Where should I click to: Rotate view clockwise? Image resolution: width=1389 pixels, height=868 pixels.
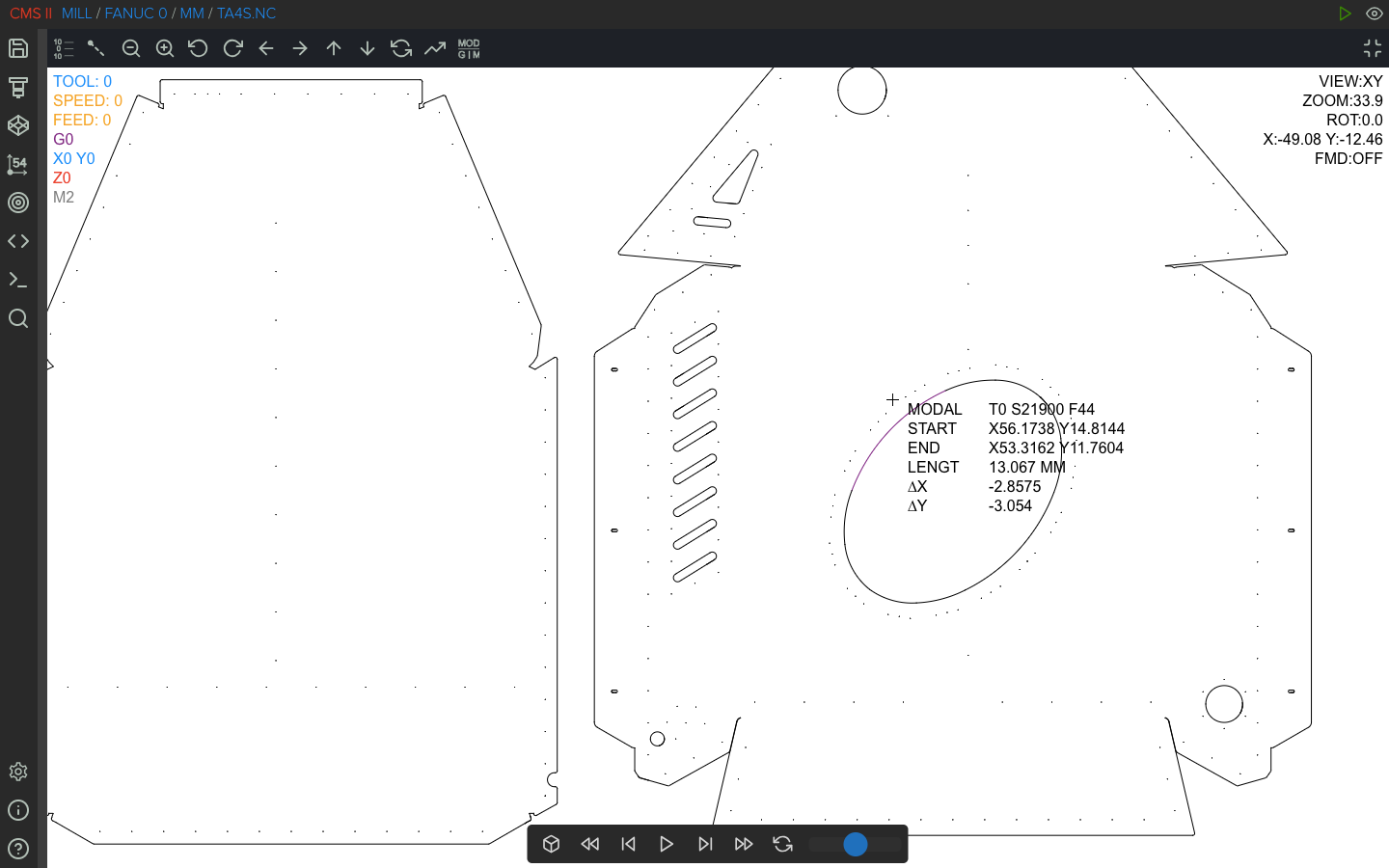(x=232, y=48)
